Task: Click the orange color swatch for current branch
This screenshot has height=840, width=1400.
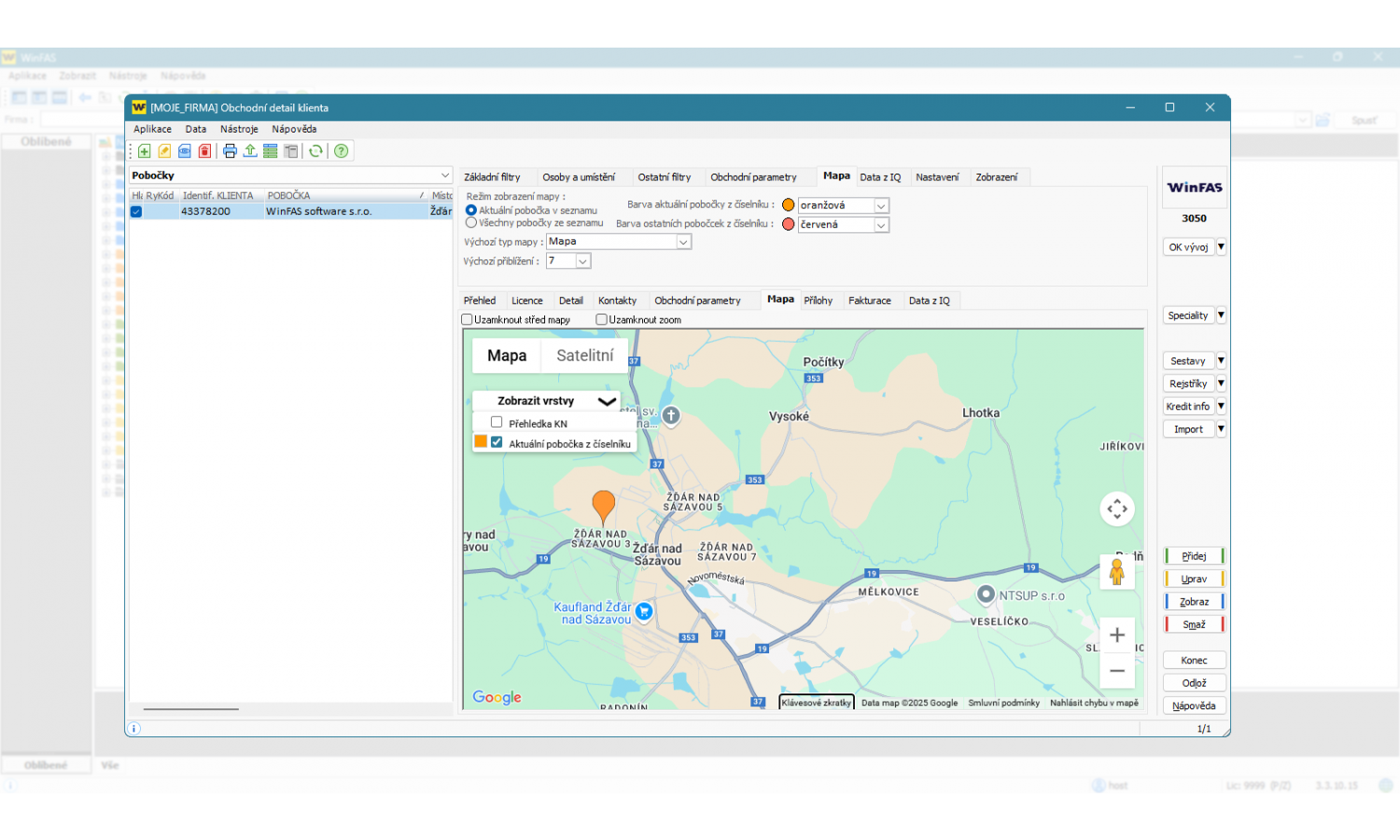Action: click(789, 205)
